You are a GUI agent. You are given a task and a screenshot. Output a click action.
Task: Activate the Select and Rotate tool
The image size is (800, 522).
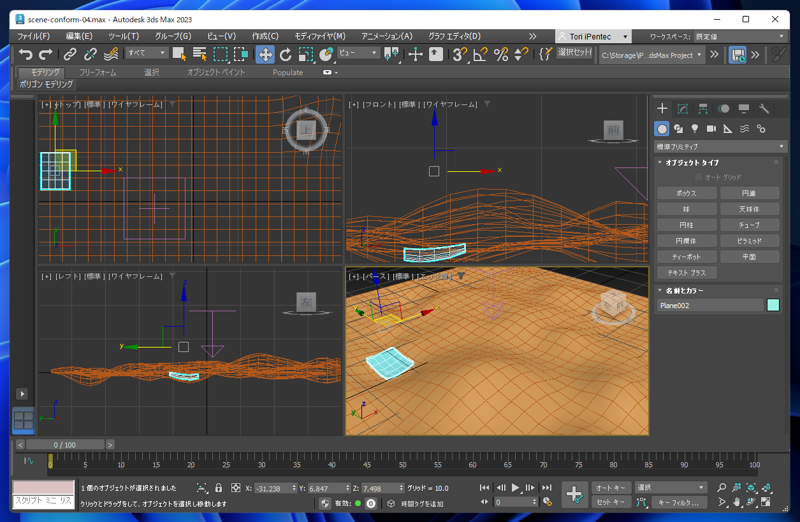click(x=285, y=54)
